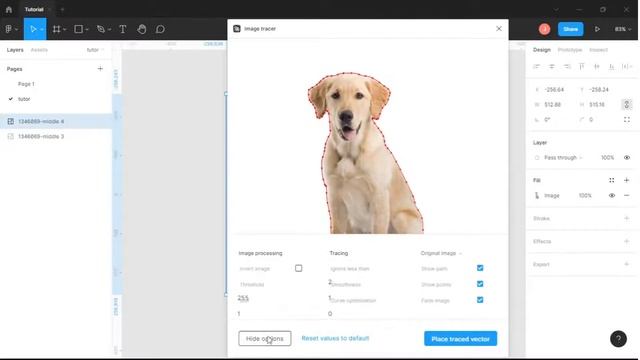This screenshot has width=640, height=360.
Task: Align horizontal centers in Design panel
Action: click(551, 66)
